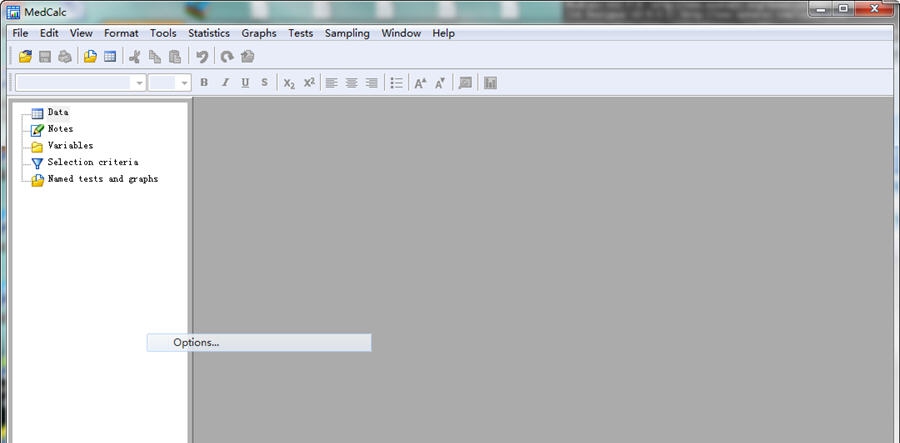Image resolution: width=900 pixels, height=443 pixels.
Task: Center align text
Action: click(352, 83)
